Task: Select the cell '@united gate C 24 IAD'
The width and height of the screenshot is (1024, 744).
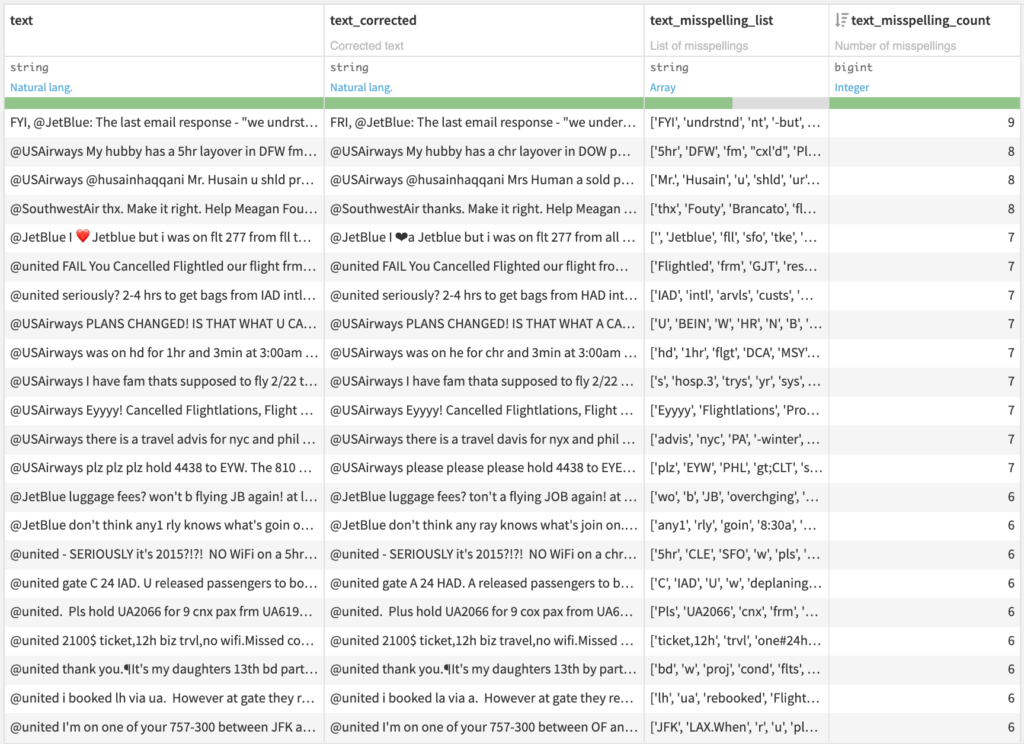Action: point(164,583)
